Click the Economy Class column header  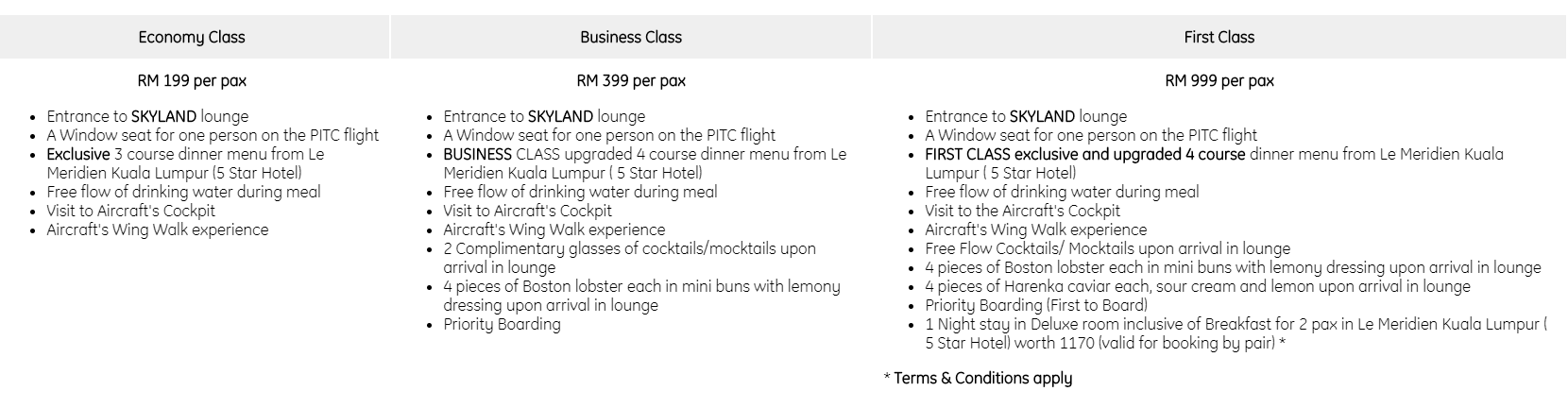coord(192,38)
